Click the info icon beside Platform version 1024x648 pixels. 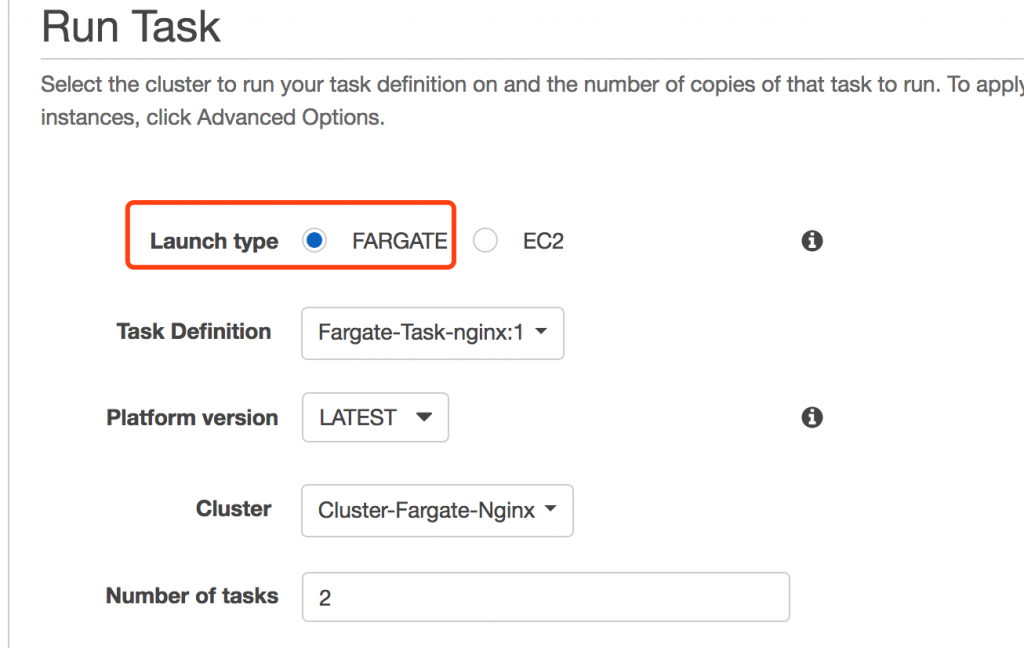pos(812,417)
